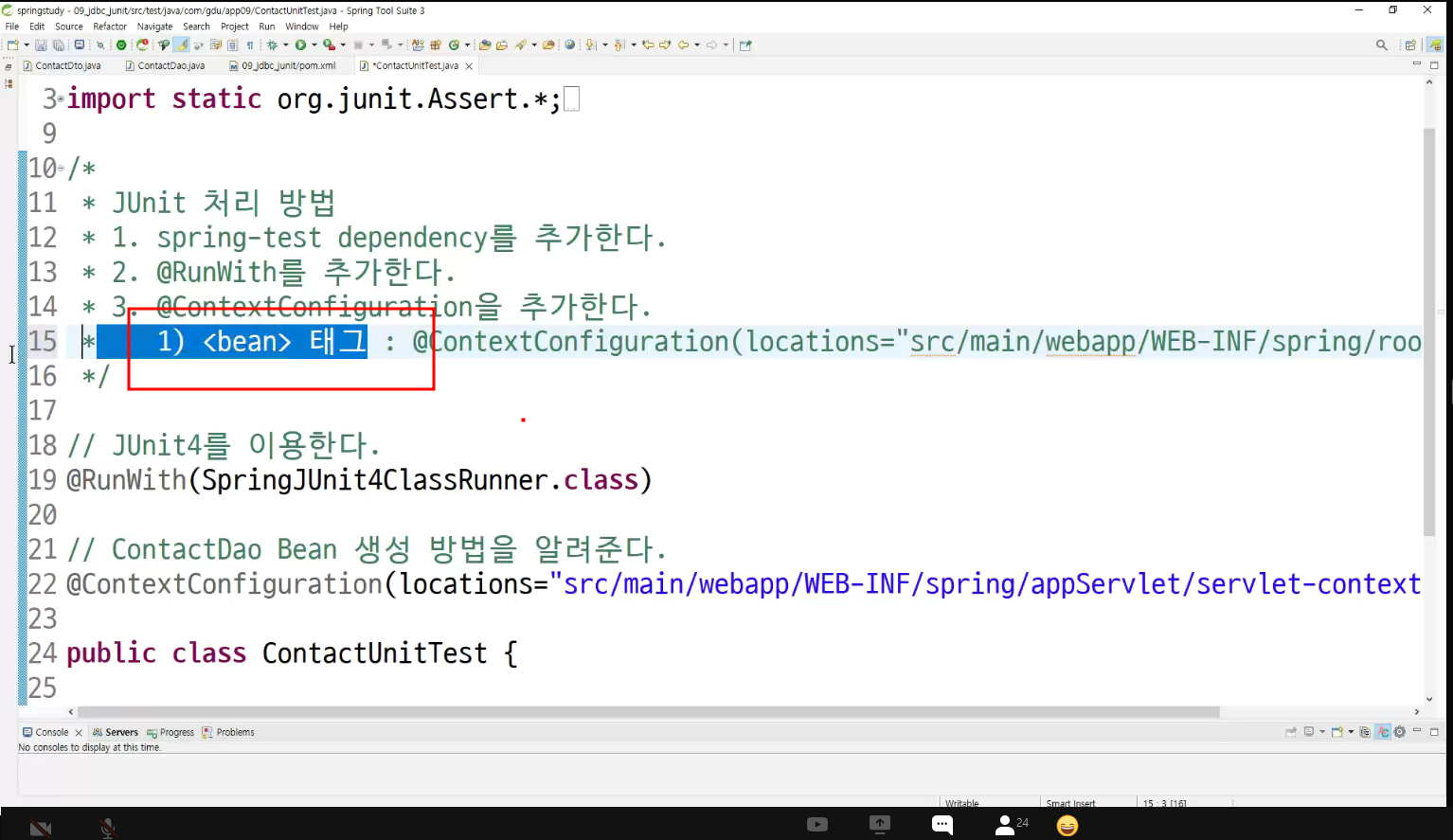
Task: Click the Open Type icon
Action: pyautogui.click(x=485, y=45)
